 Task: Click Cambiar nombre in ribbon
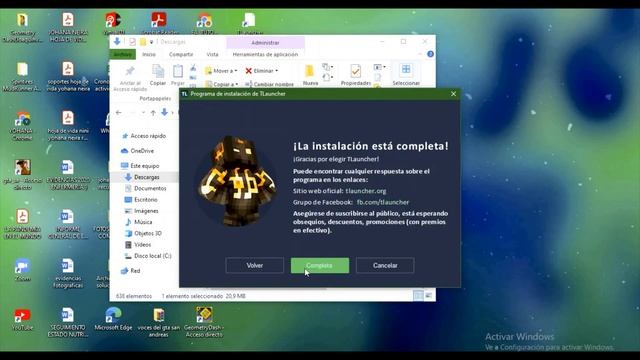point(269,84)
